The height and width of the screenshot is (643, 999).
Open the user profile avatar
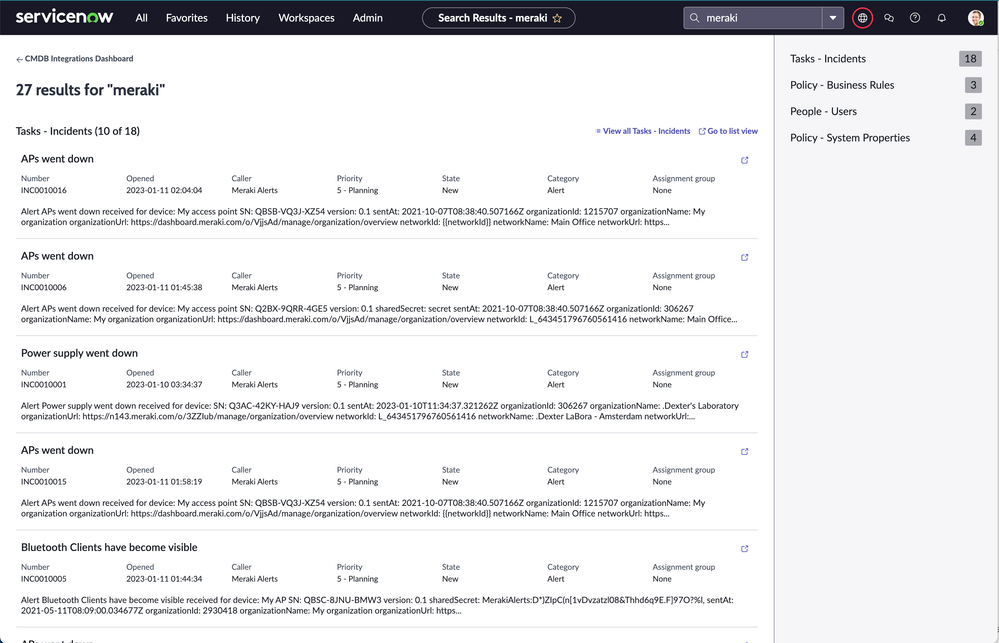(x=975, y=18)
